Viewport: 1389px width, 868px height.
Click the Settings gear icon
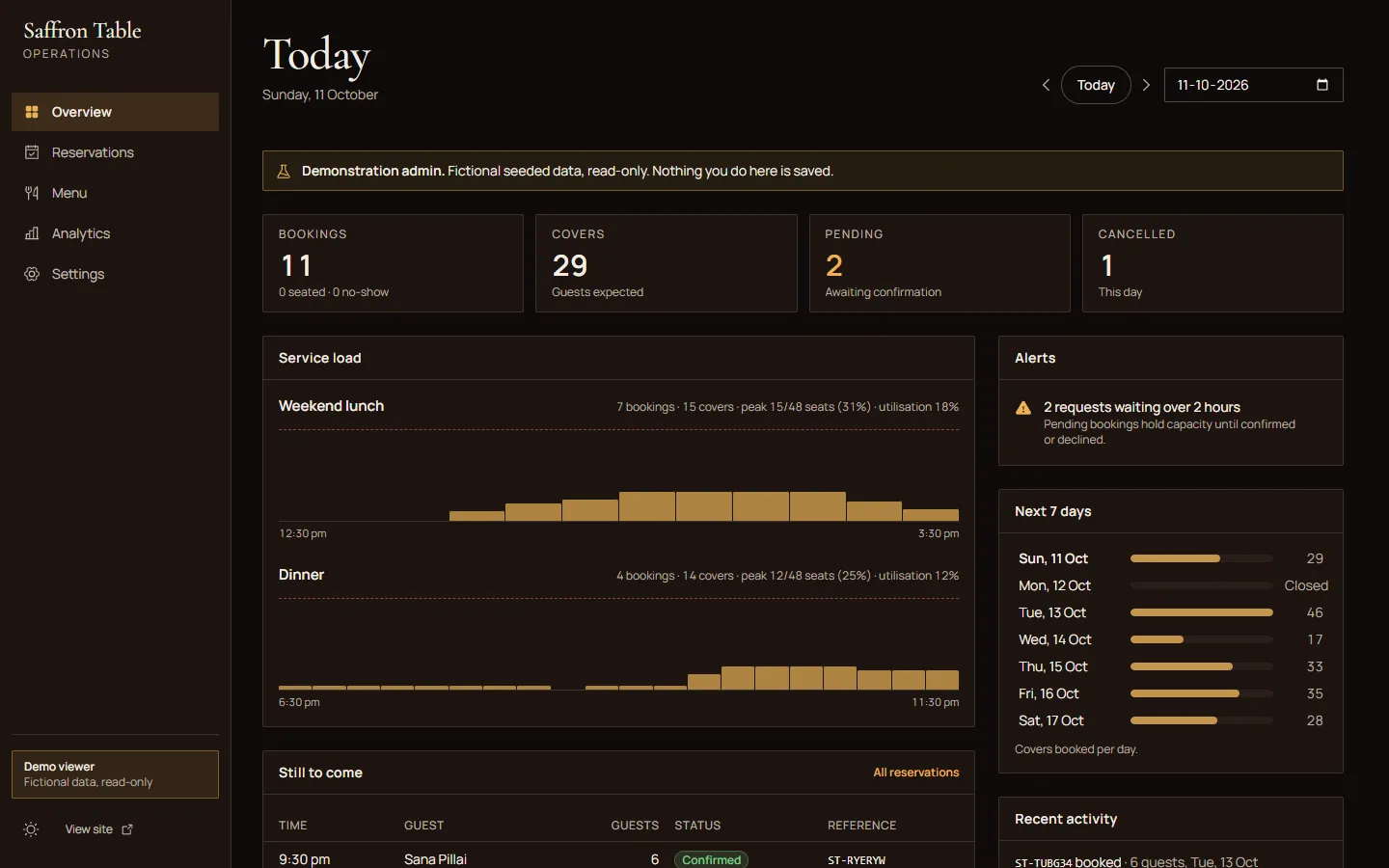tap(32, 274)
